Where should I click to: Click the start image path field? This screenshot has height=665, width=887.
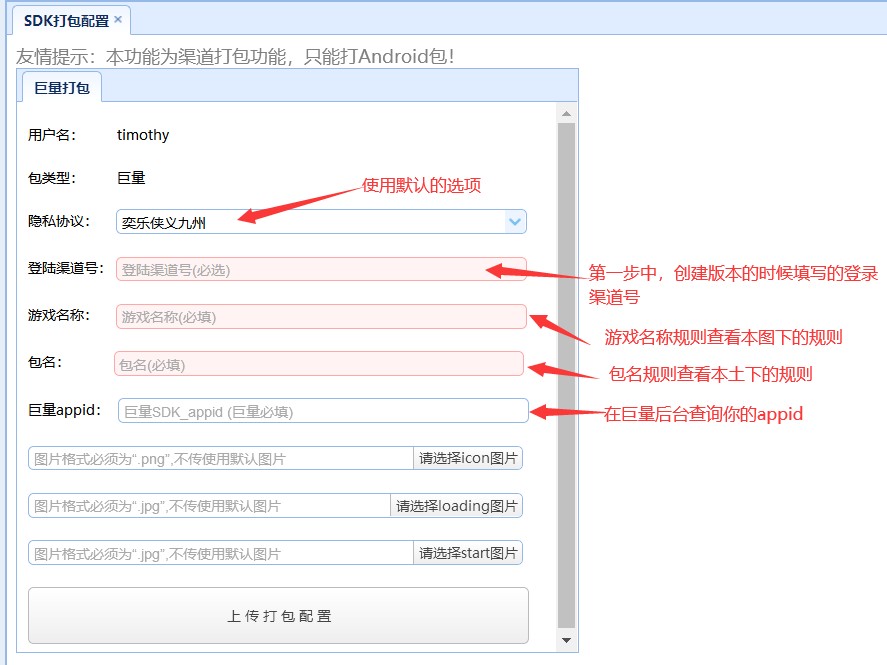[x=220, y=553]
